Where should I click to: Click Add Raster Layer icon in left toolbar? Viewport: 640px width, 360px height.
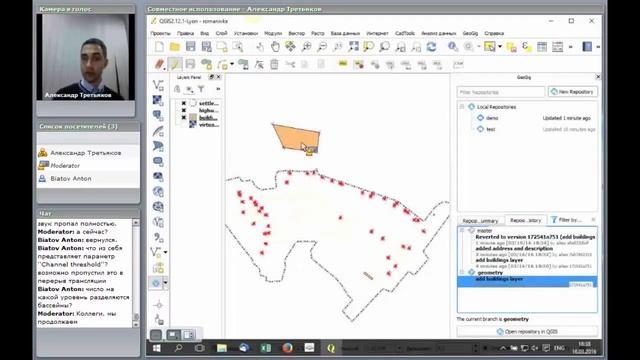158,100
